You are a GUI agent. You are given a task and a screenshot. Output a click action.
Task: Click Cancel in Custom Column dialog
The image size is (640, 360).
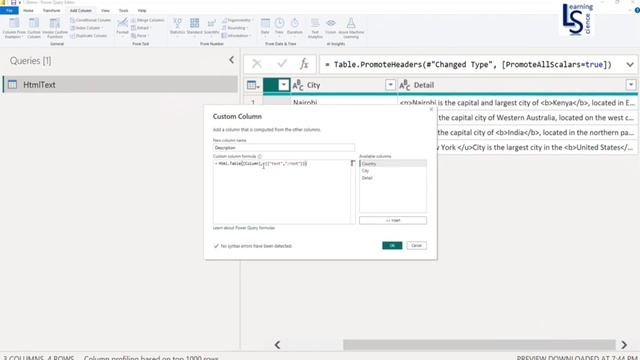pyautogui.click(x=416, y=245)
